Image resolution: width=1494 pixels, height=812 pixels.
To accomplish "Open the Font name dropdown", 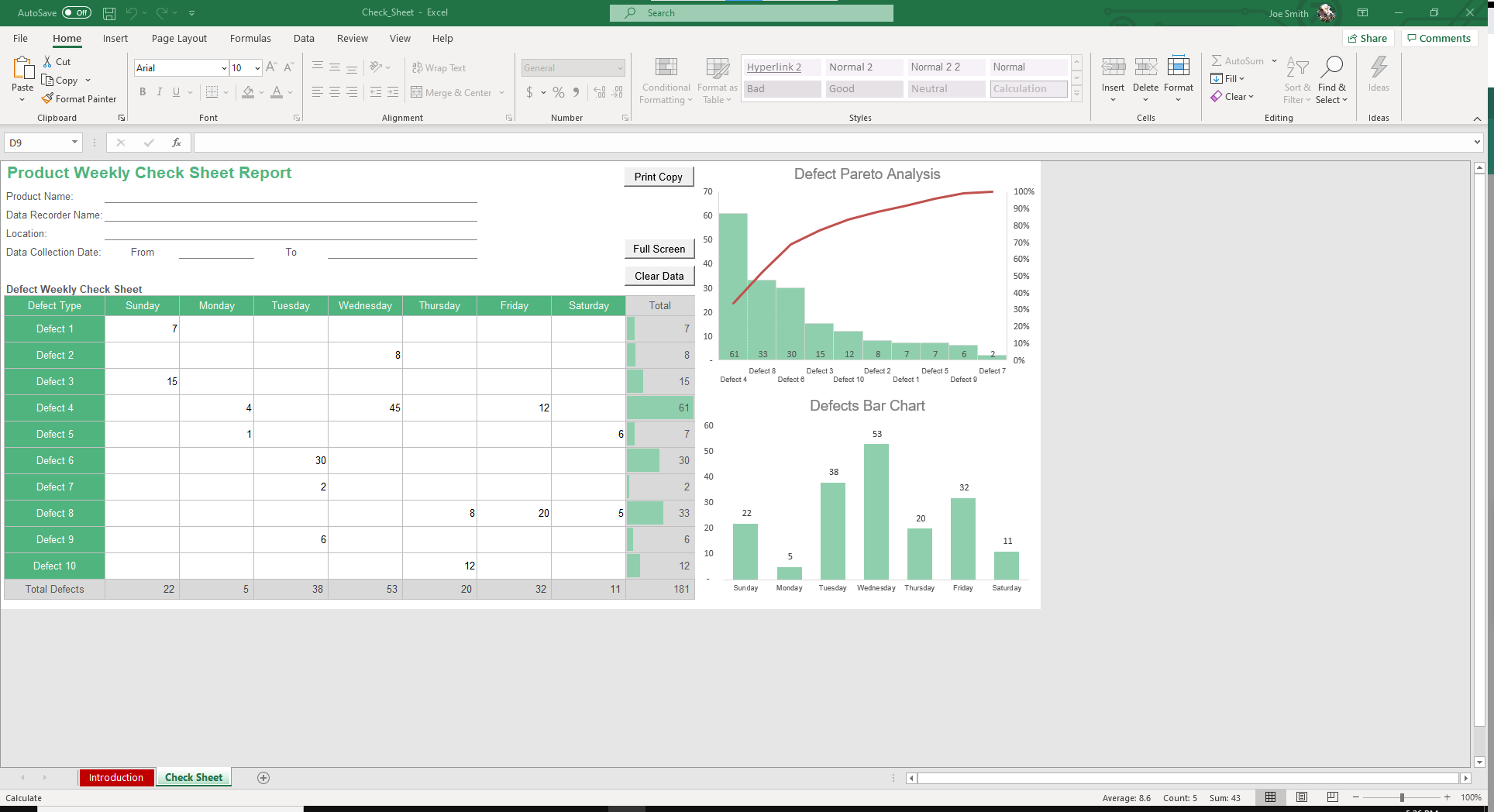I will coord(223,67).
